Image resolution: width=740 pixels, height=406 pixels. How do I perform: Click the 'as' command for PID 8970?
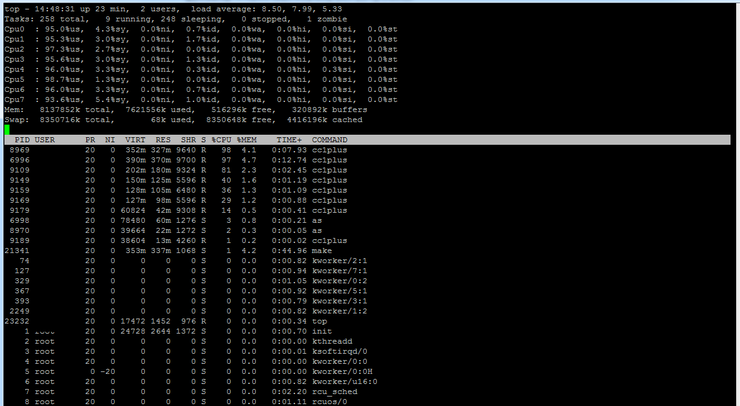pyautogui.click(x=317, y=230)
